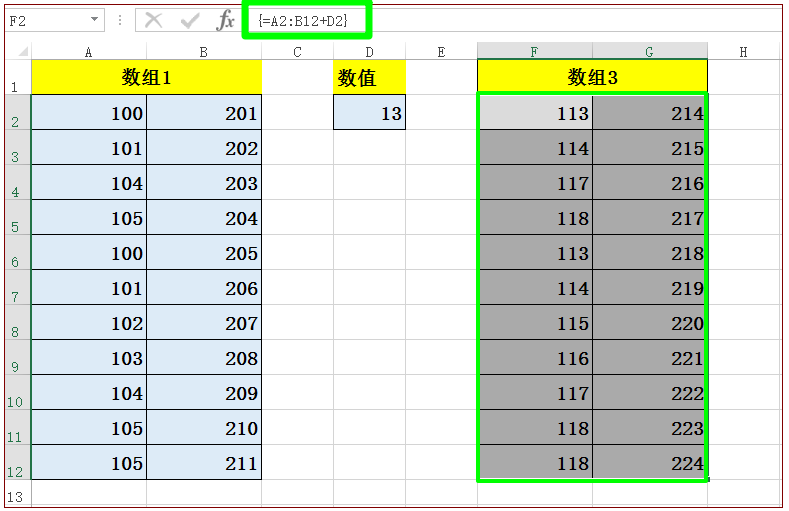Viewport: 789px width, 511px height.
Task: Open Insert Function via the fx icon
Action: [x=225, y=21]
